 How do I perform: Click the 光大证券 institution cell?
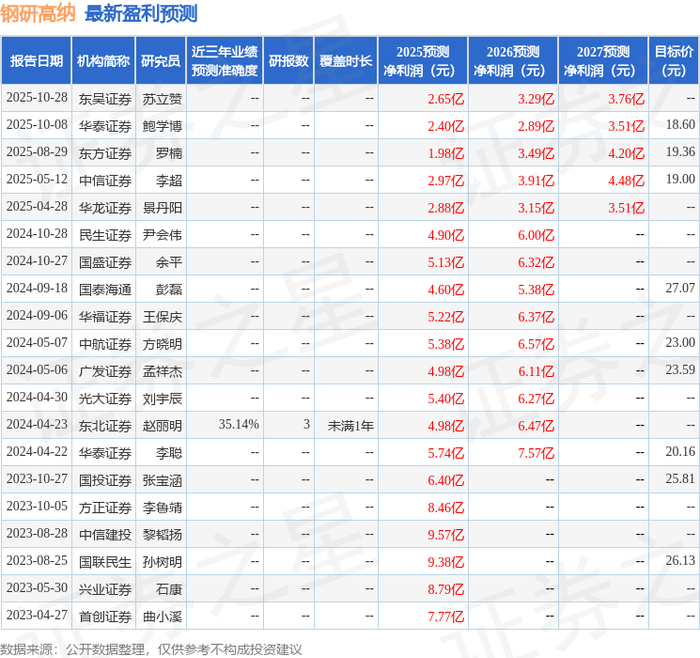click(105, 398)
